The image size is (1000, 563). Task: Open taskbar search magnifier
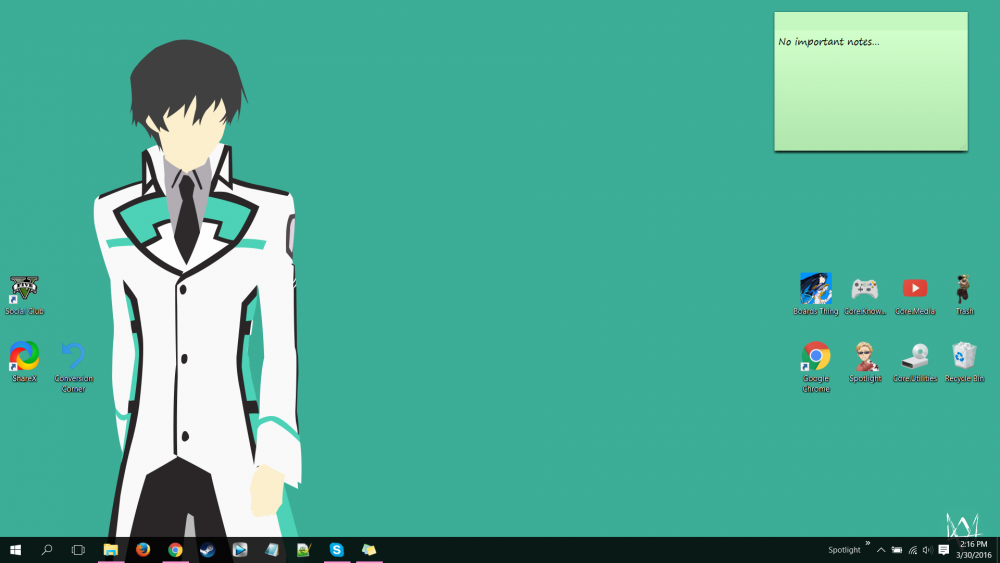pos(47,550)
